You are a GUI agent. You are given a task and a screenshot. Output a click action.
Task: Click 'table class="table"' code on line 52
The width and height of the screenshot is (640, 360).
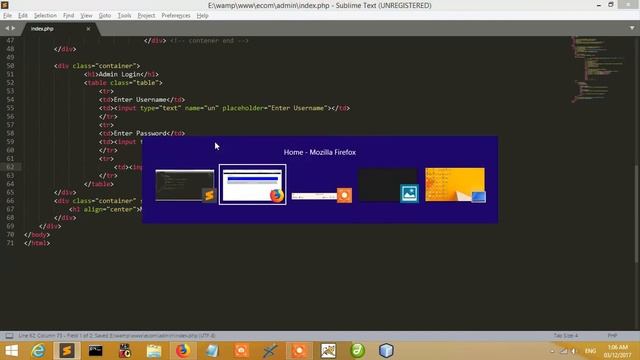[x=123, y=83]
